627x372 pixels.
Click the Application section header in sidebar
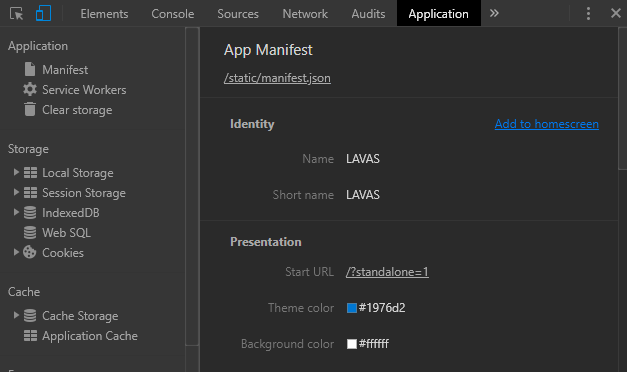[x=38, y=46]
